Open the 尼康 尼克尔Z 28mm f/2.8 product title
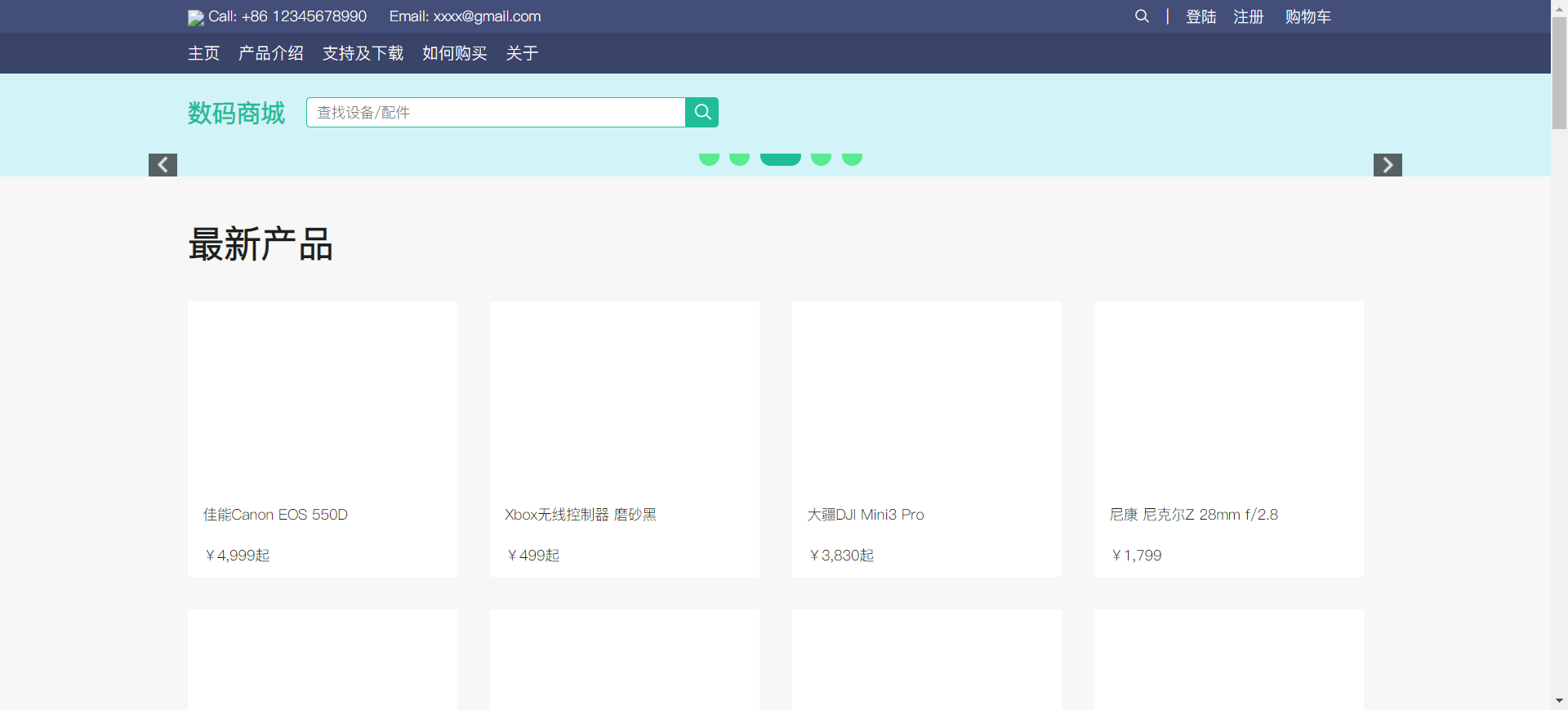Viewport: 1568px width, 710px height. tap(1194, 515)
